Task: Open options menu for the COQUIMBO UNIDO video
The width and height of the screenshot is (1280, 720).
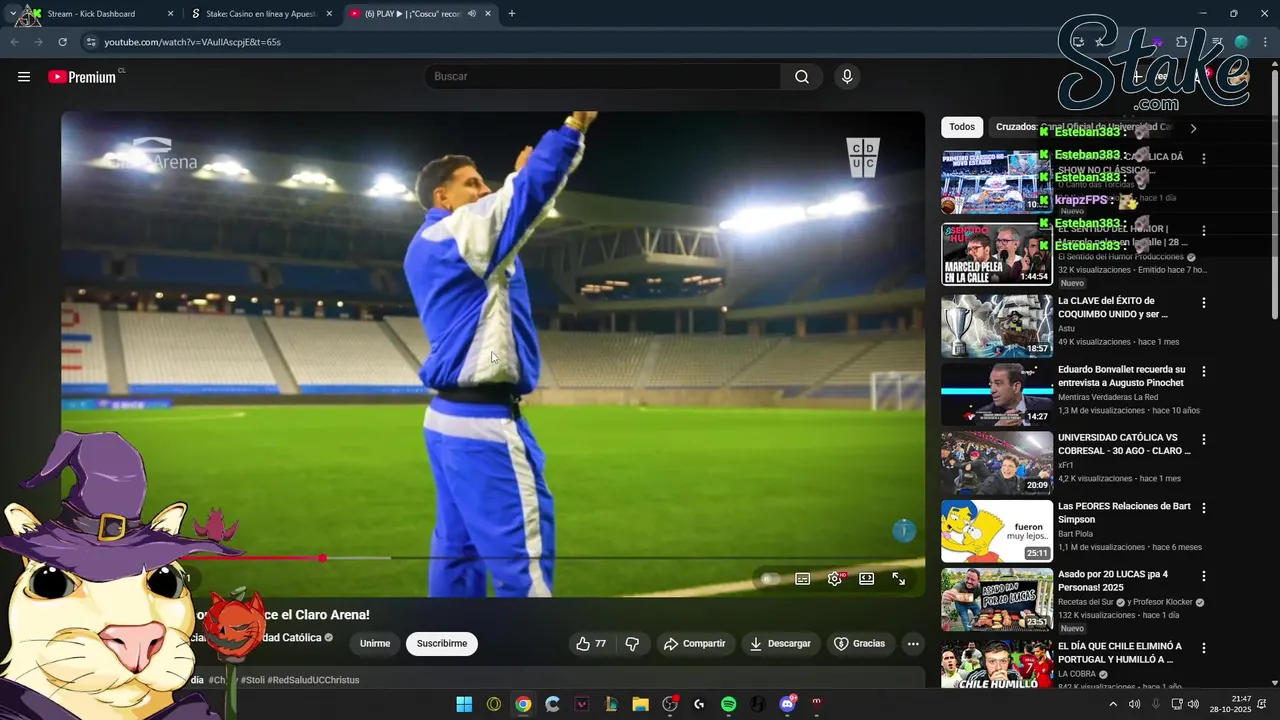Action: [1204, 303]
